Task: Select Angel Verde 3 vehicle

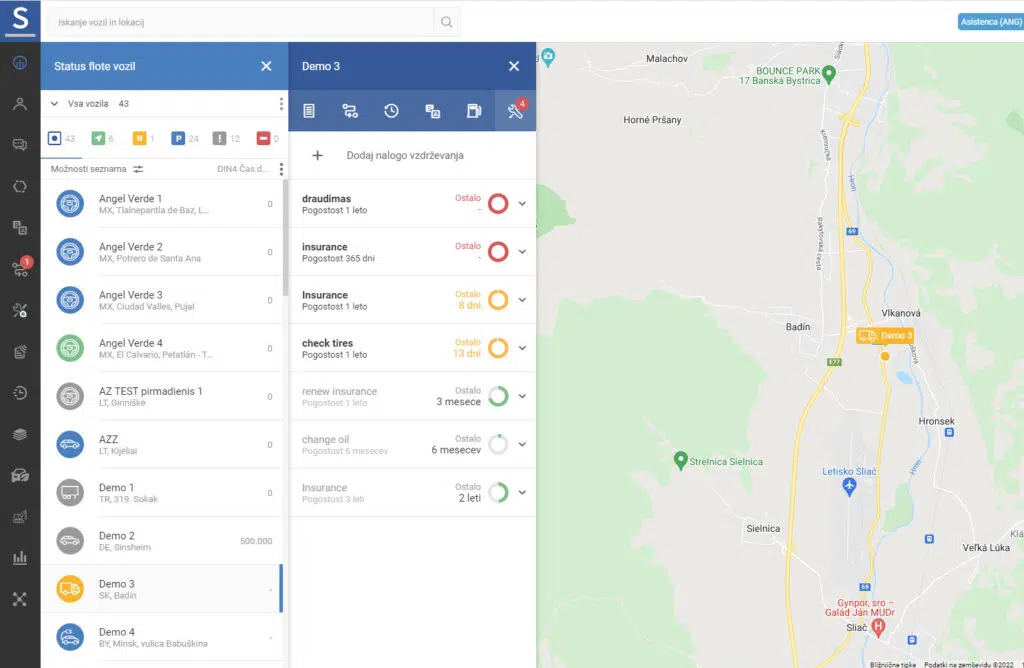Action: point(162,300)
